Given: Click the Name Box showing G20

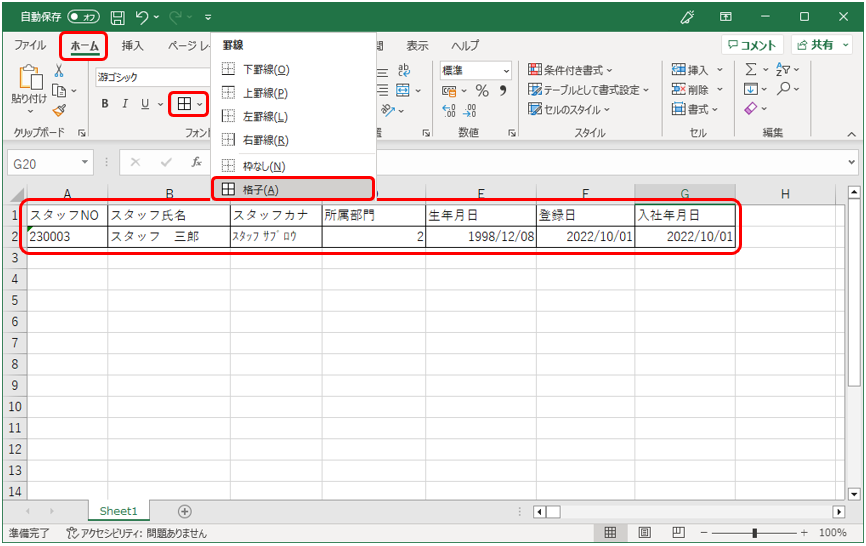Looking at the screenshot, I should pos(50,163).
